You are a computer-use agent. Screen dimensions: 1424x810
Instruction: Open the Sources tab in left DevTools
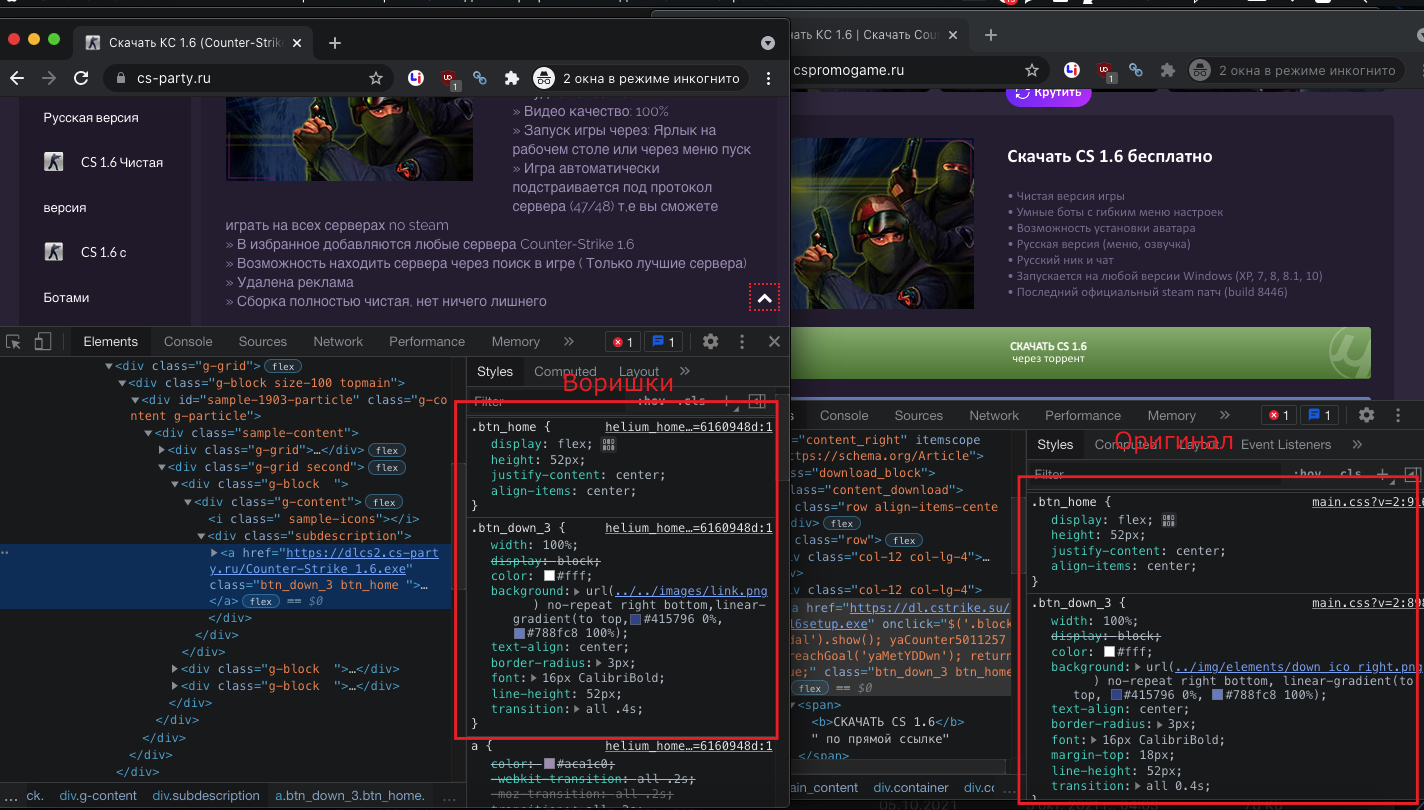pyautogui.click(x=263, y=342)
